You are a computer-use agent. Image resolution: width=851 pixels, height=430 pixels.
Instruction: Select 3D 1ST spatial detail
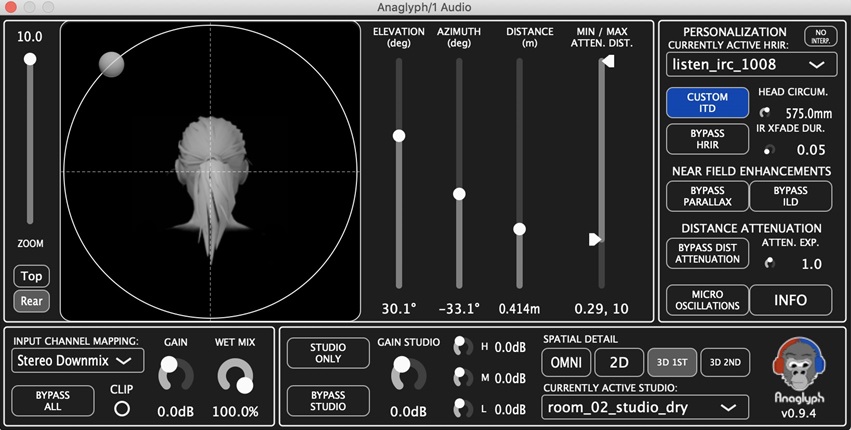click(672, 362)
